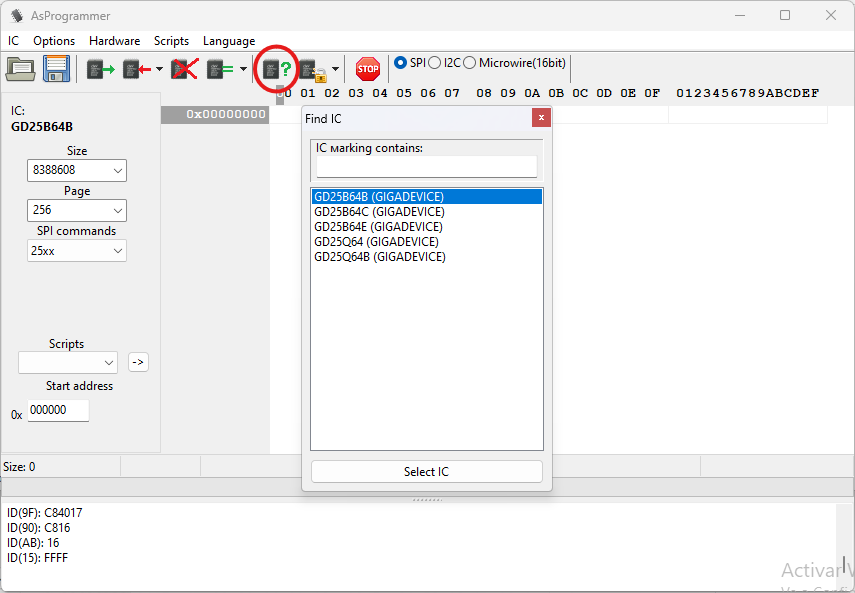Select GD25Q64B (GIGADEVICE) in the list
The image size is (855, 593).
pos(427,257)
